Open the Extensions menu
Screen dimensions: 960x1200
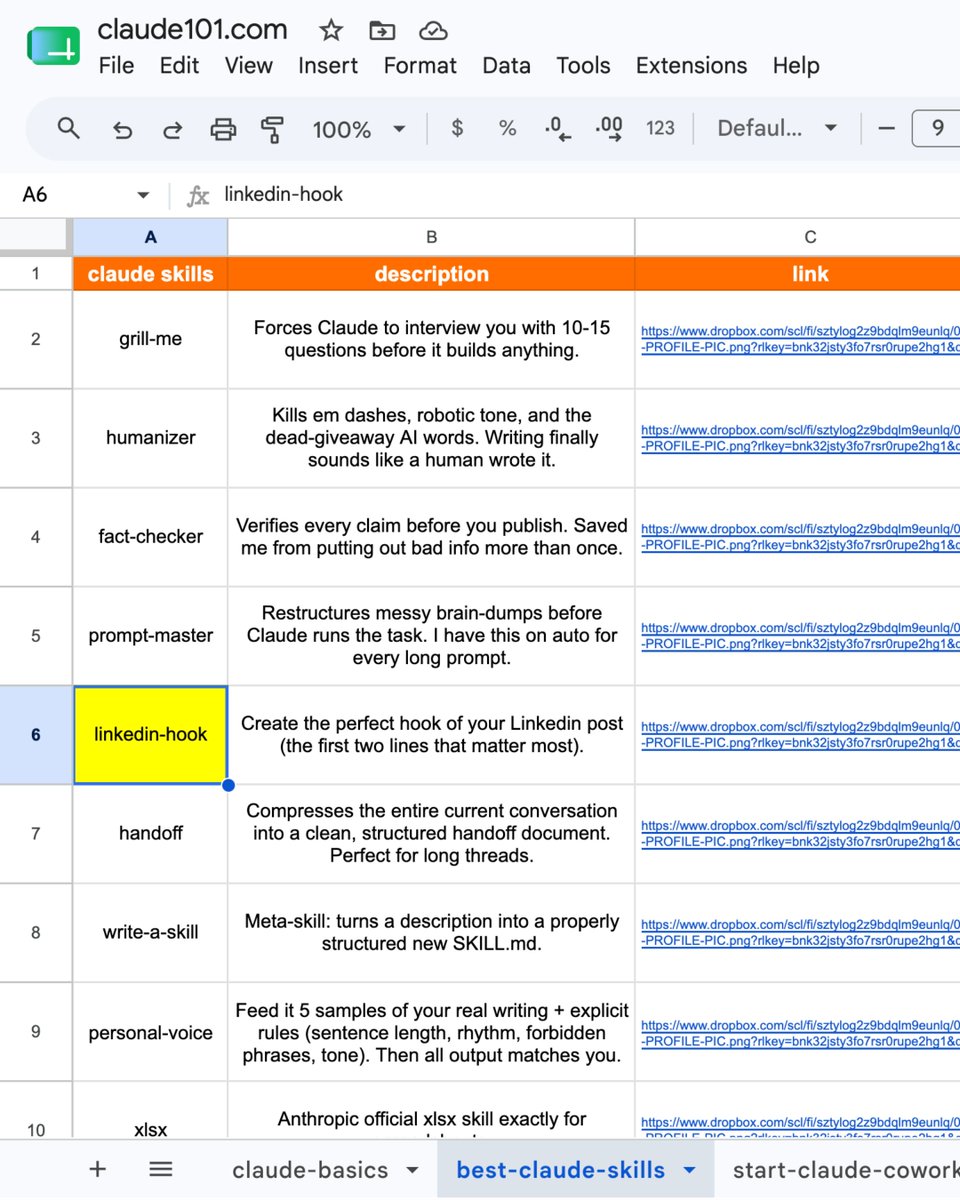[691, 66]
